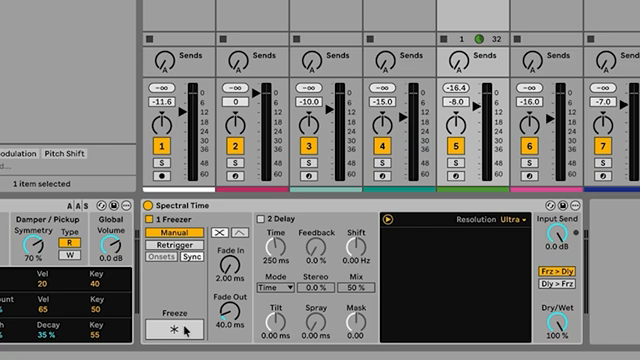Click the Delay Time knob
Screen dimensions: 640x360
pos(276,247)
